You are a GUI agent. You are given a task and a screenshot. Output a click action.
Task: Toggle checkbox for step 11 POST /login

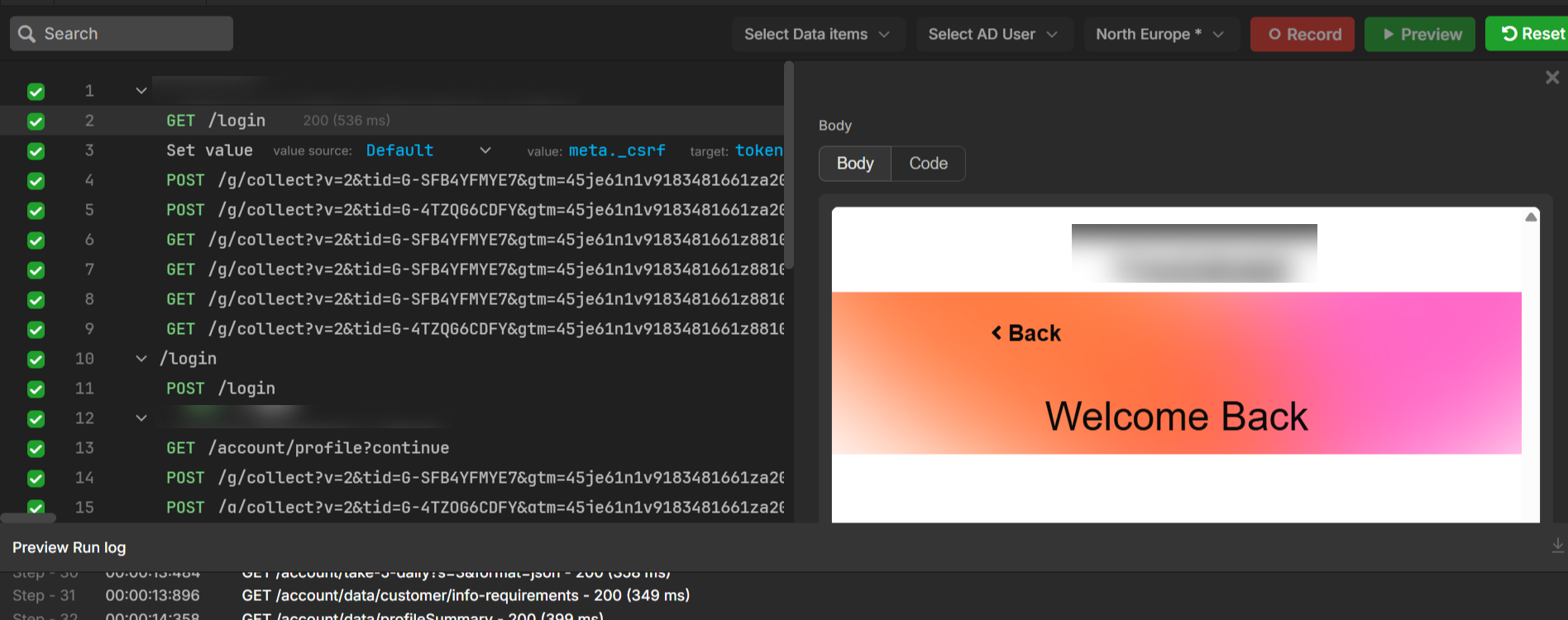click(x=36, y=389)
